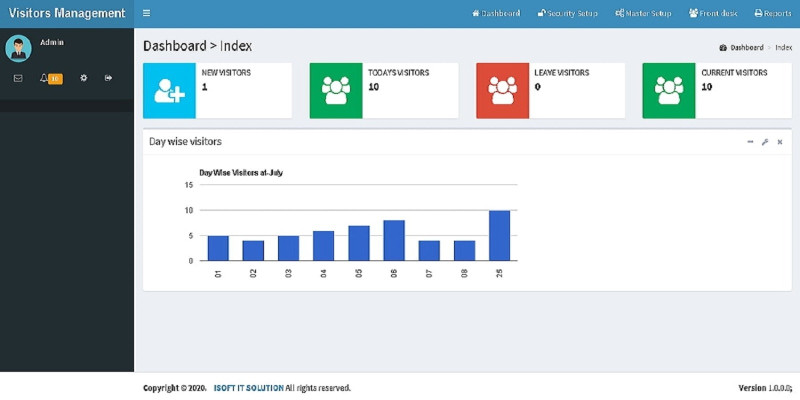Go to Dashboard in top navigation
This screenshot has width=800, height=400.
pyautogui.click(x=496, y=14)
